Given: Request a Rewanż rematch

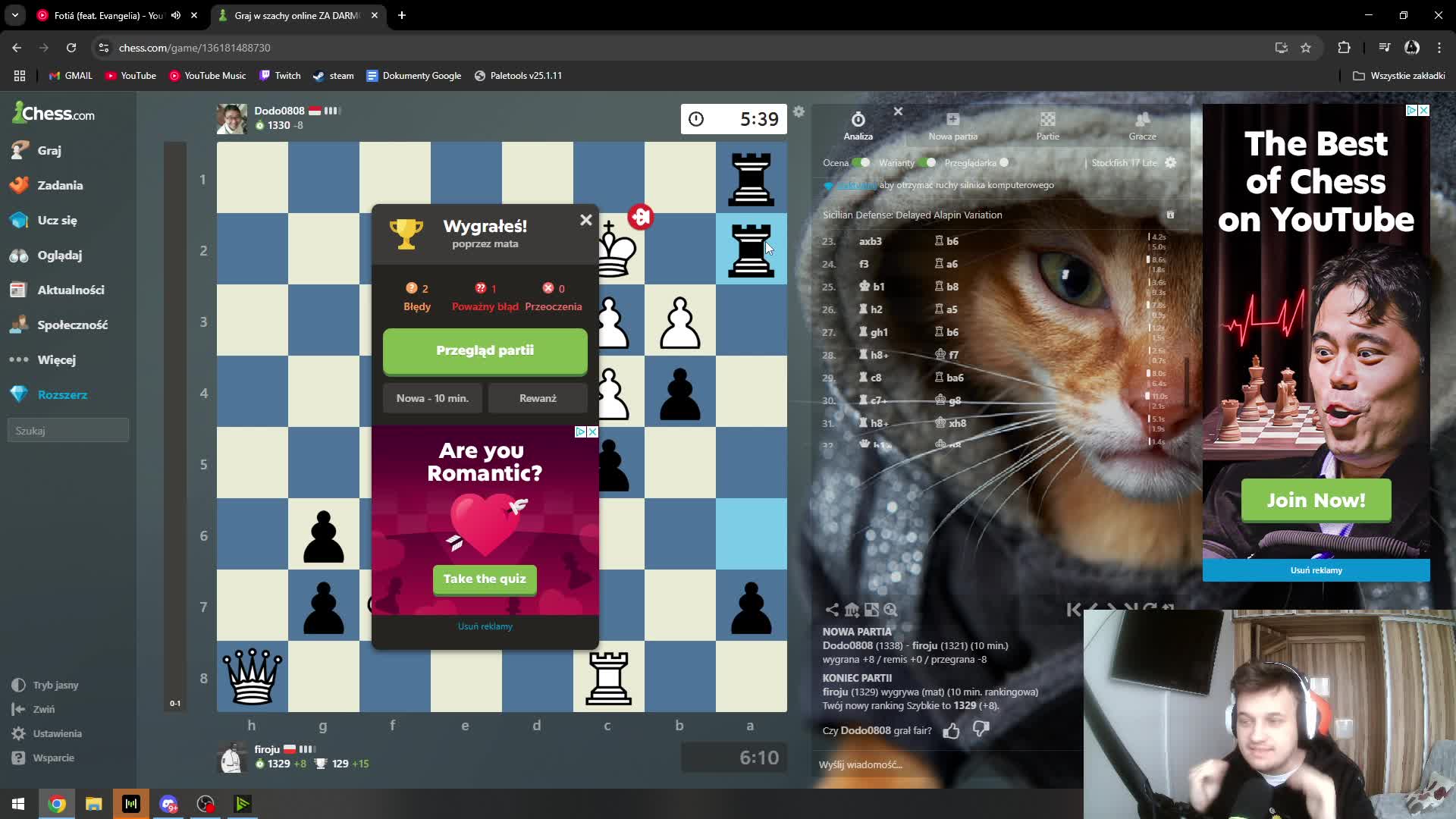Looking at the screenshot, I should (x=538, y=398).
